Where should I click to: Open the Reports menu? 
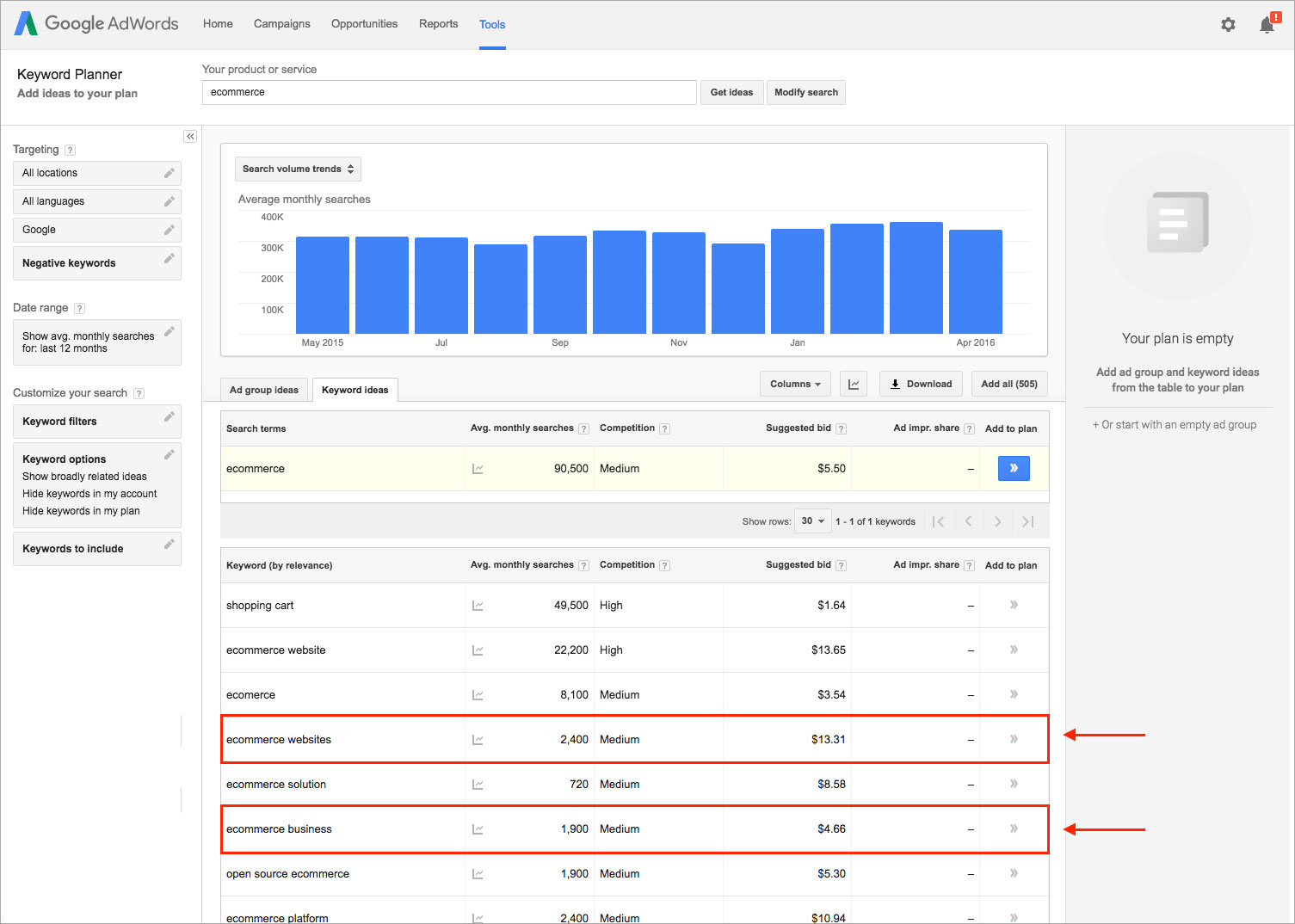438,24
